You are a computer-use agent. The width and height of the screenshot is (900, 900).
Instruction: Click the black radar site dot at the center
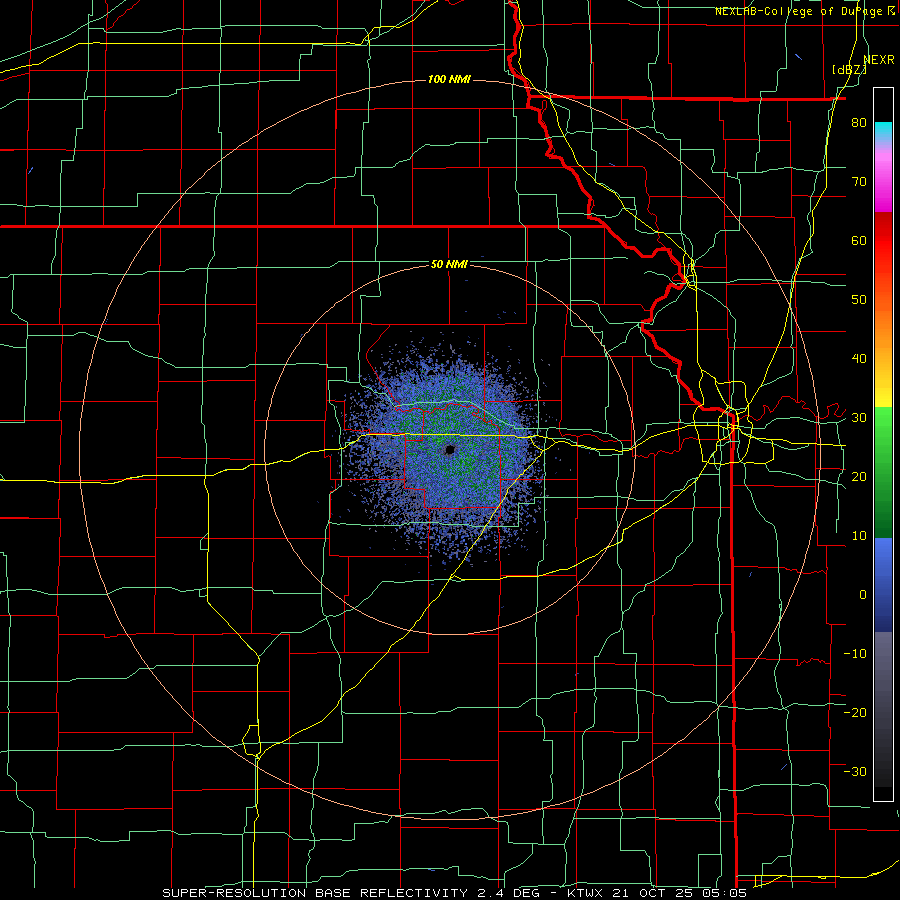[x=450, y=449]
